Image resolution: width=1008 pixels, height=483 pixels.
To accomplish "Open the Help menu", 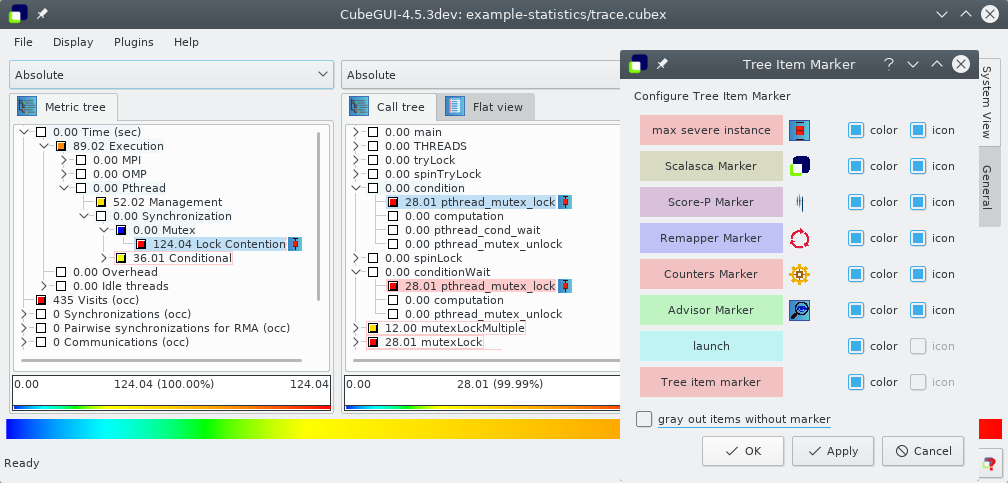I will pyautogui.click(x=186, y=42).
